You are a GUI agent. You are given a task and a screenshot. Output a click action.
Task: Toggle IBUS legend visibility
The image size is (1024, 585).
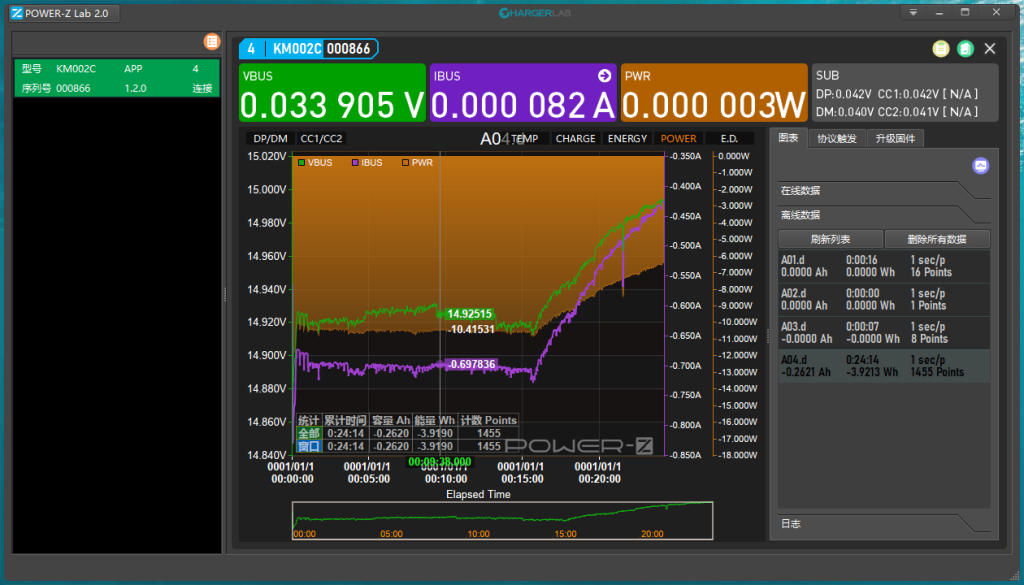367,163
